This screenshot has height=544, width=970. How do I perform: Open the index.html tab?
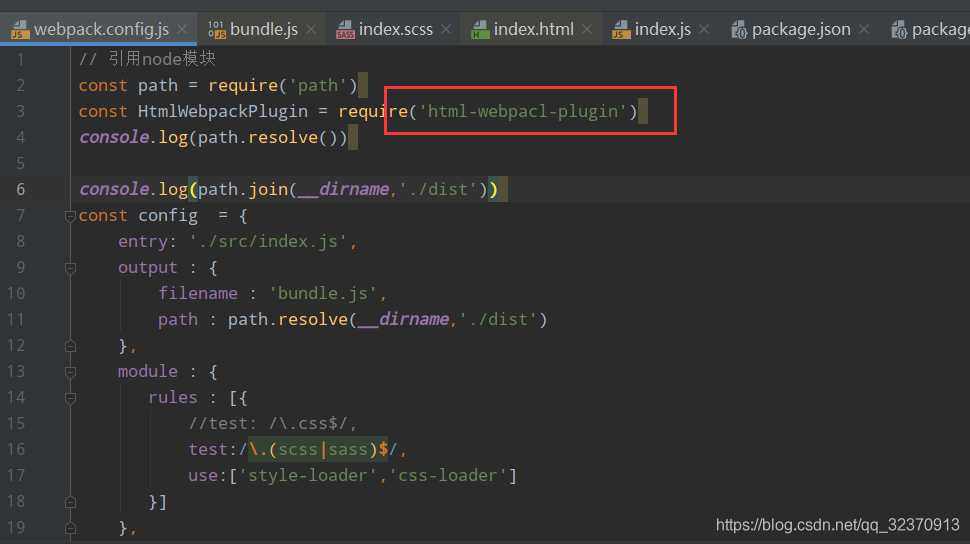[x=533, y=29]
